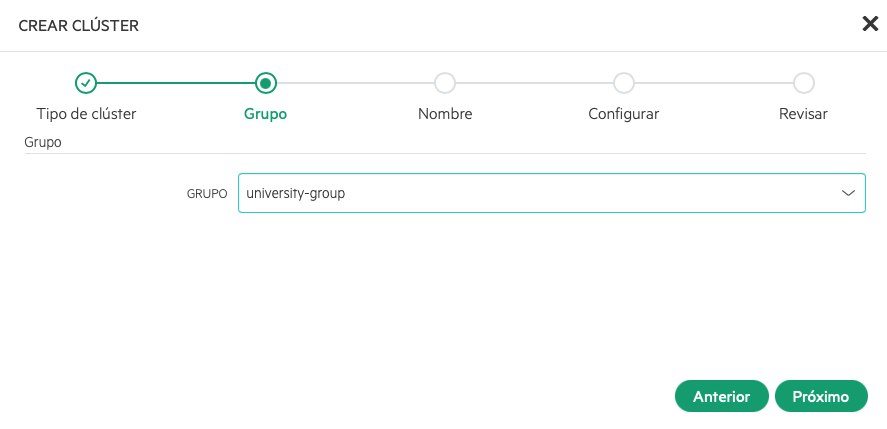The height and width of the screenshot is (429, 887).
Task: Click the Revisar step circle
Action: pos(803,83)
